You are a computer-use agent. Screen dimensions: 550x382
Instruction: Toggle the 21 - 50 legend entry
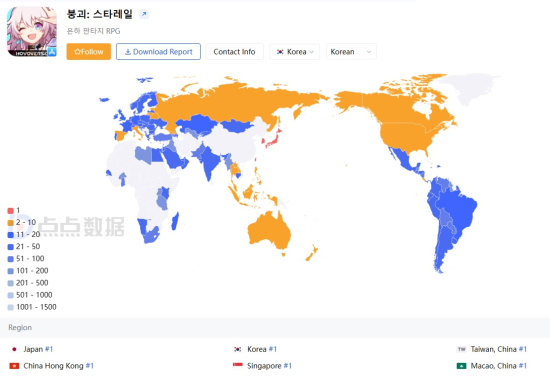(x=24, y=247)
